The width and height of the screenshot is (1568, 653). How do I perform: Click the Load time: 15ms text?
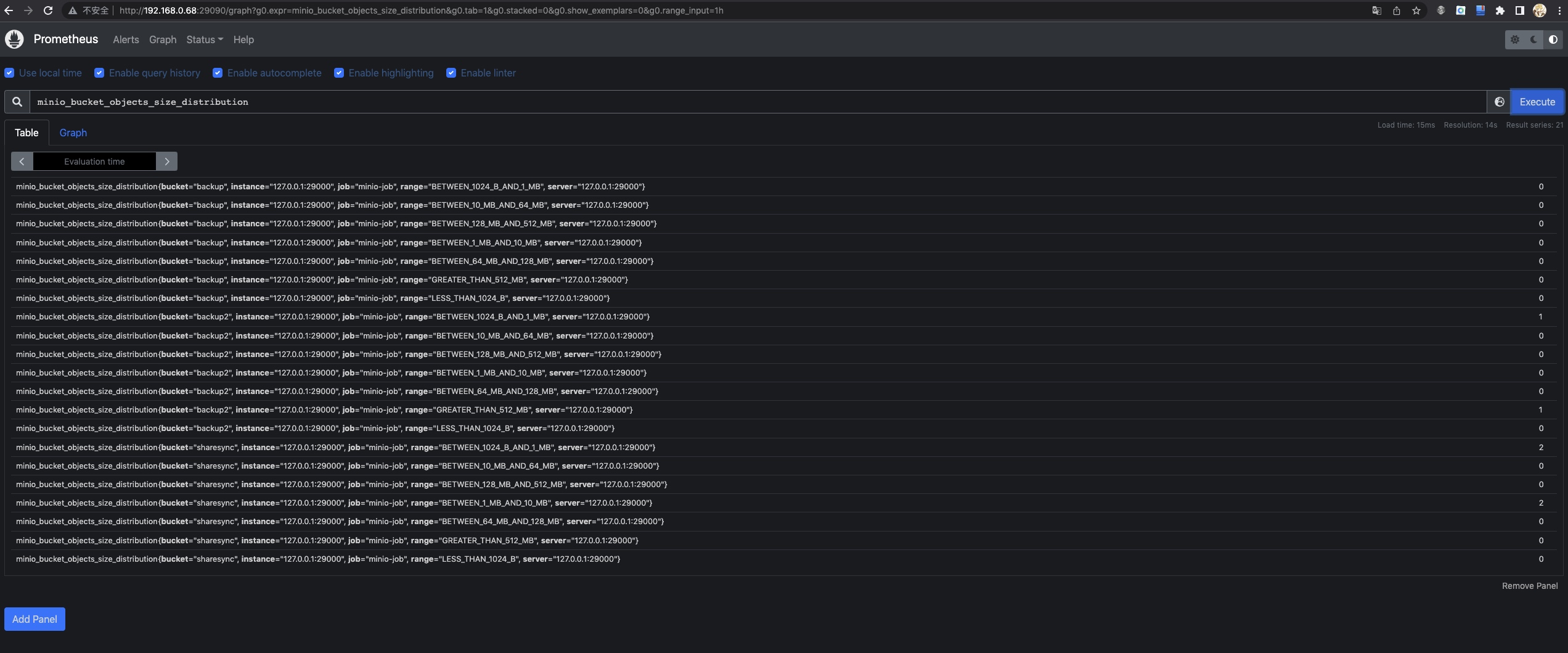coord(1406,125)
